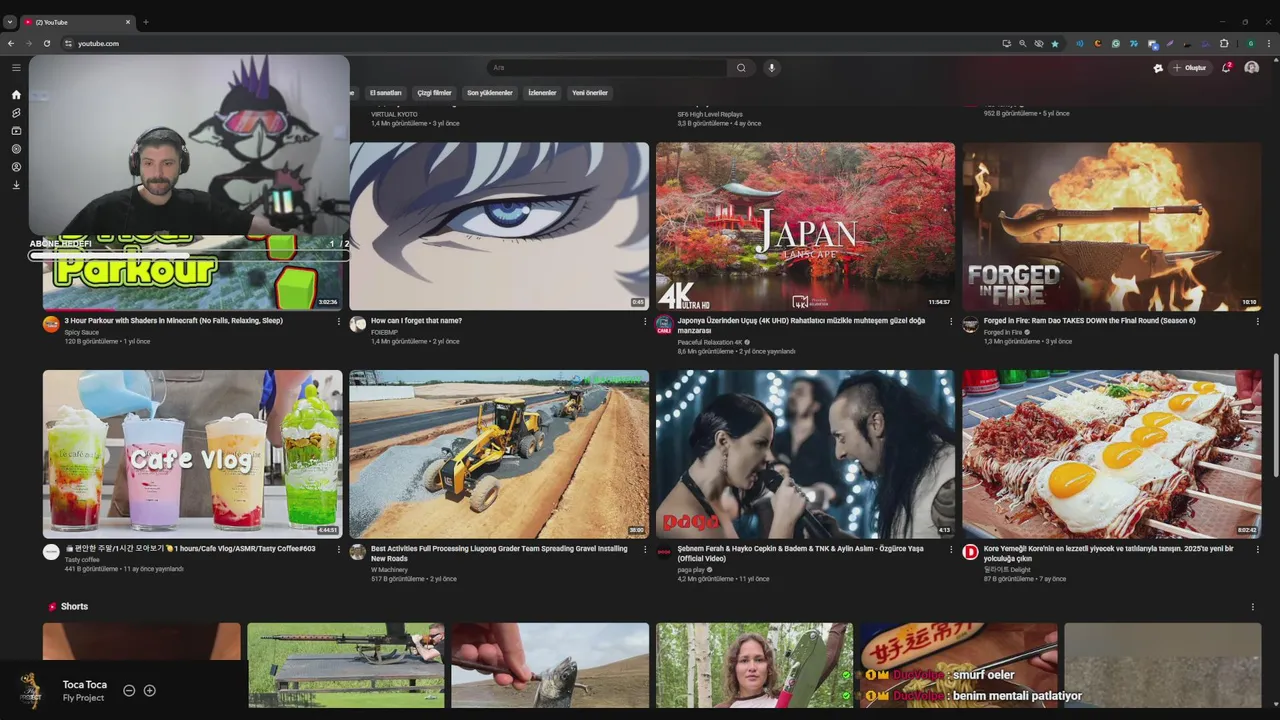1280x720 pixels.
Task: Open the fish-in-hand Shorts thumbnail
Action: point(550,665)
